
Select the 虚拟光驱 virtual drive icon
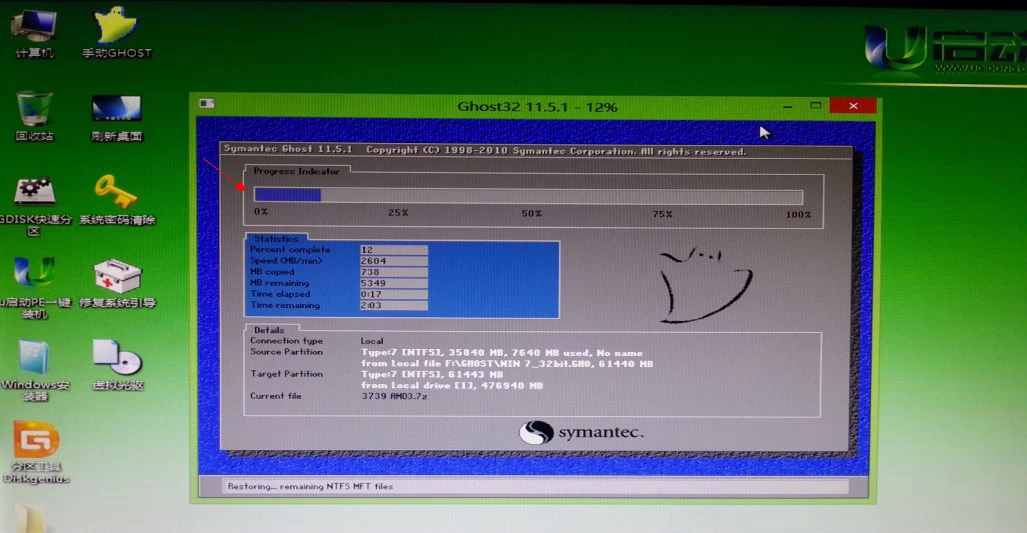click(117, 357)
